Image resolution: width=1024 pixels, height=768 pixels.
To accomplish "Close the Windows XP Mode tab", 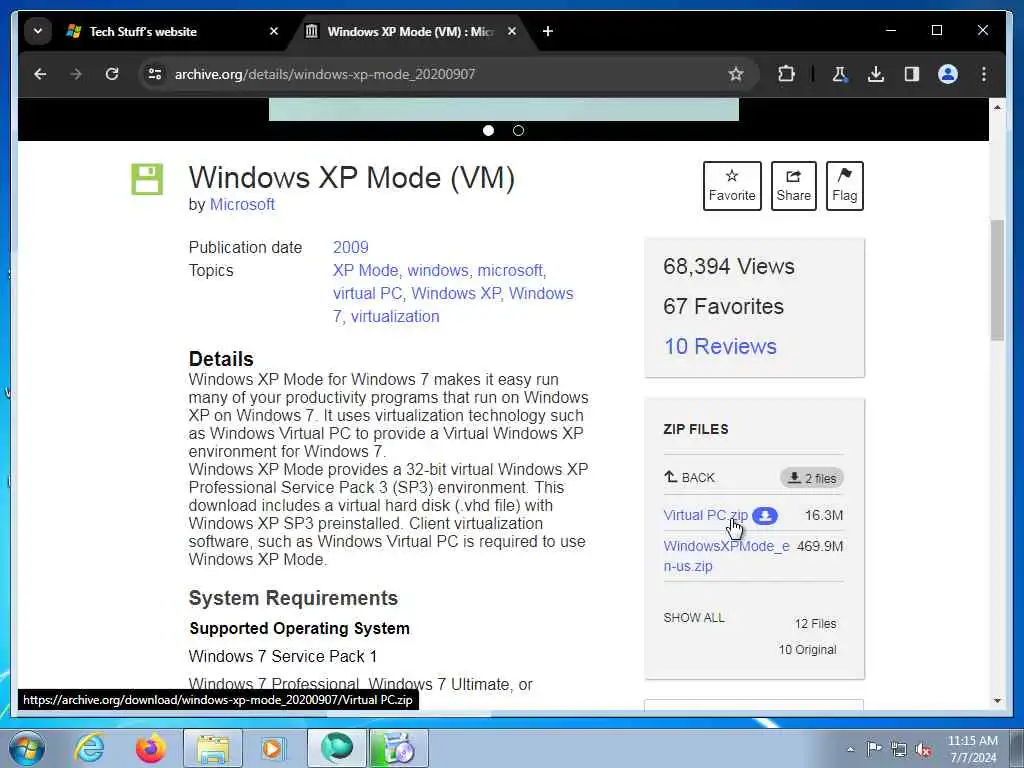I will click(512, 31).
